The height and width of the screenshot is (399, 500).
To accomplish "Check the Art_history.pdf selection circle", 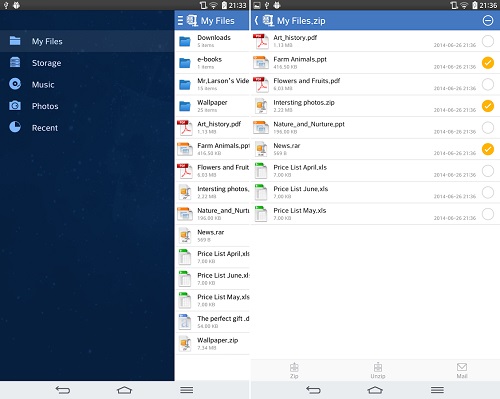I will 488,41.
